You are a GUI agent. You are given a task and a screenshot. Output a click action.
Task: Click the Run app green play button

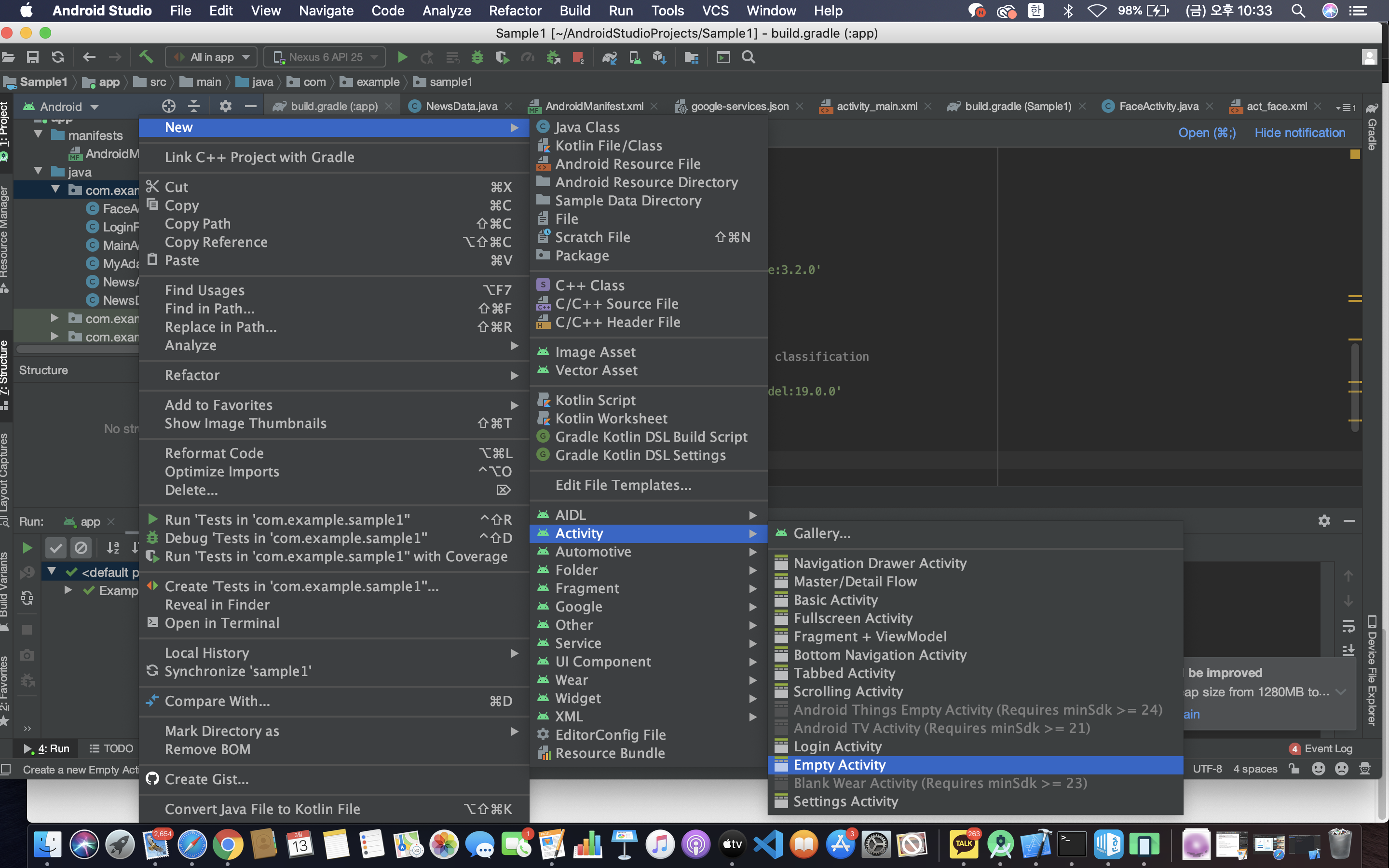pos(402,57)
